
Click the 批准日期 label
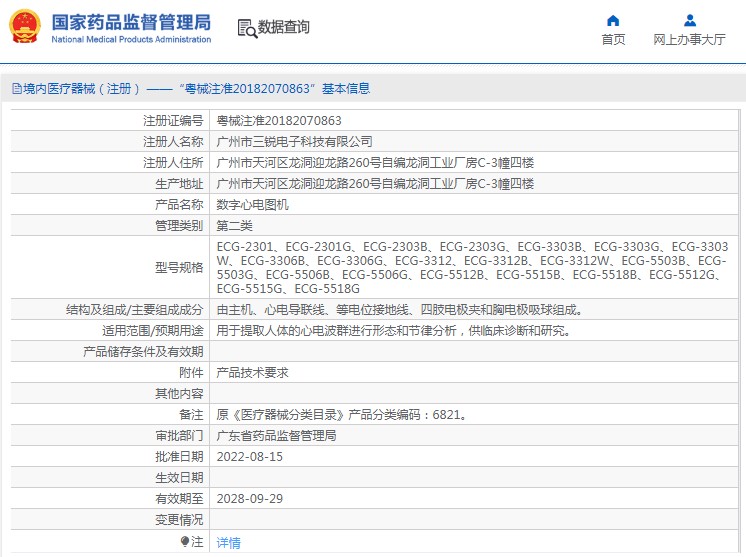(x=179, y=457)
